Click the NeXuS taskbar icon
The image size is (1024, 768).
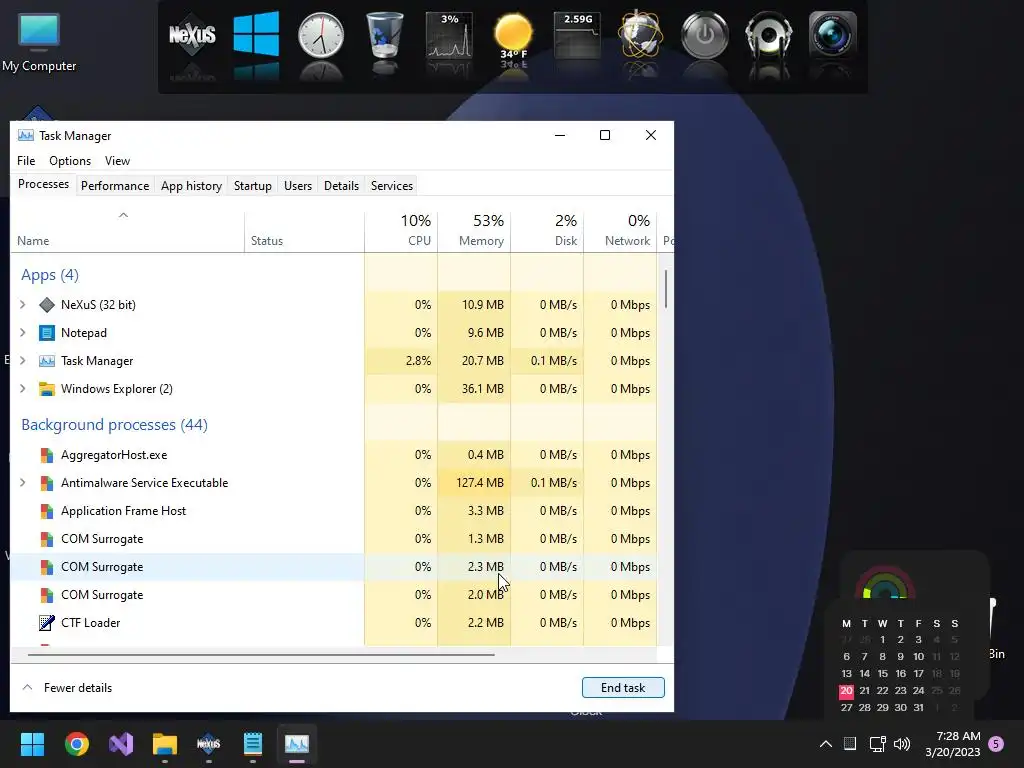(x=208, y=743)
